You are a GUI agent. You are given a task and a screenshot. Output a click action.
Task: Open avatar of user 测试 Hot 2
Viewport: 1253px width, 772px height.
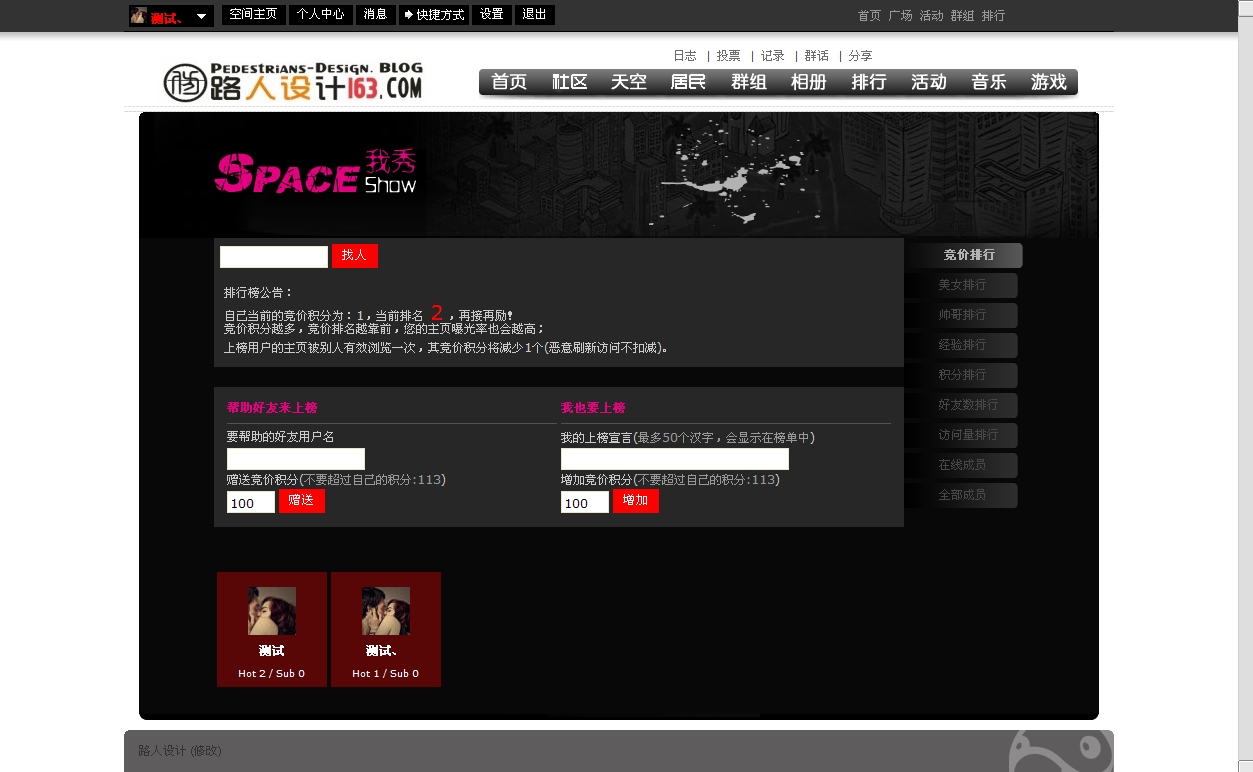272,611
